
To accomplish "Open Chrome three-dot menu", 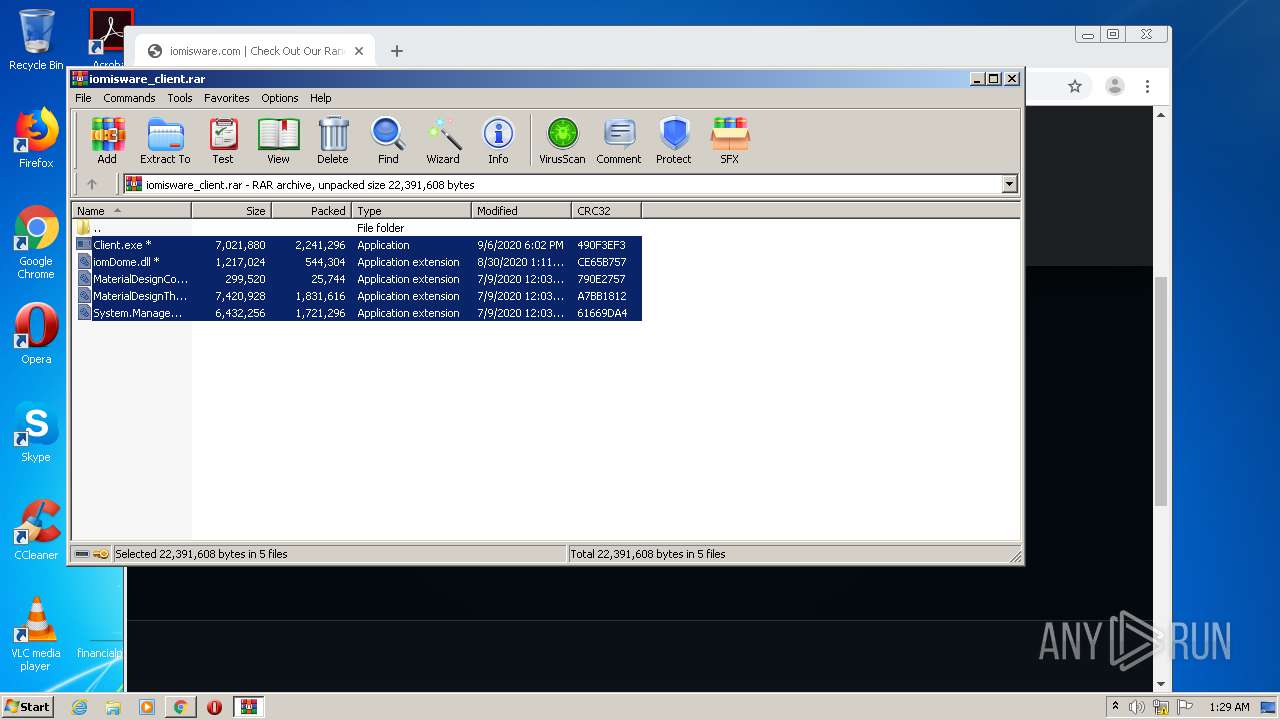I will tap(1148, 87).
